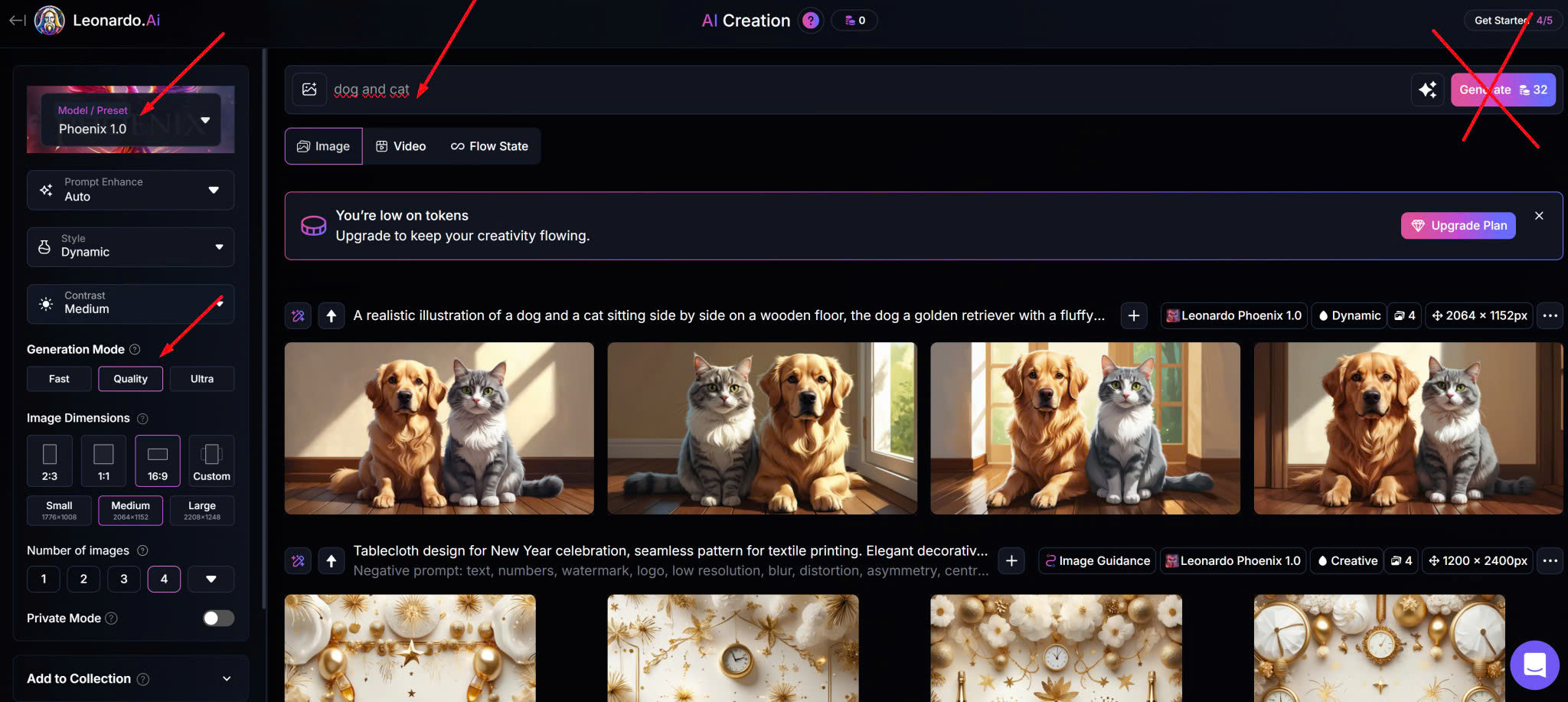Click the Leonardo Phoenix 1.0 tag on dog and cat row
Viewport: 1568px width, 702px height.
[1233, 315]
